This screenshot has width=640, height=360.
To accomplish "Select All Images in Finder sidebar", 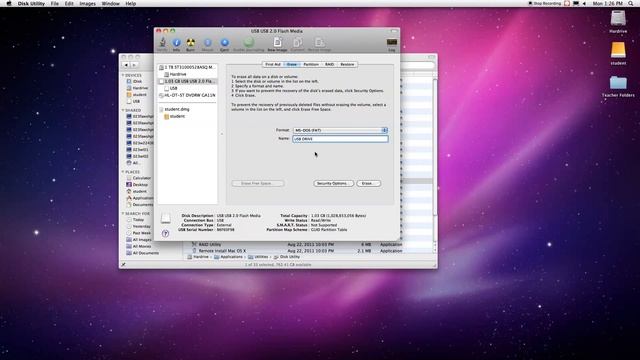I will click(x=138, y=240).
